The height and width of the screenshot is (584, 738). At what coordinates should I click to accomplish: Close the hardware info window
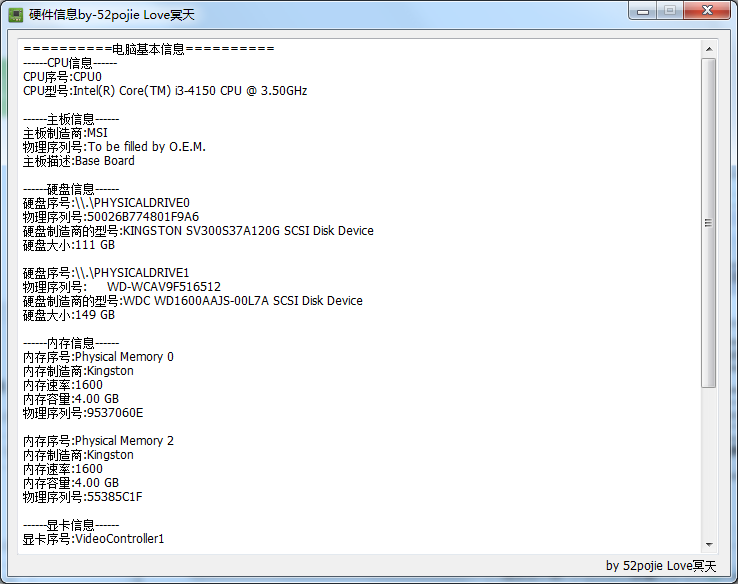point(707,10)
